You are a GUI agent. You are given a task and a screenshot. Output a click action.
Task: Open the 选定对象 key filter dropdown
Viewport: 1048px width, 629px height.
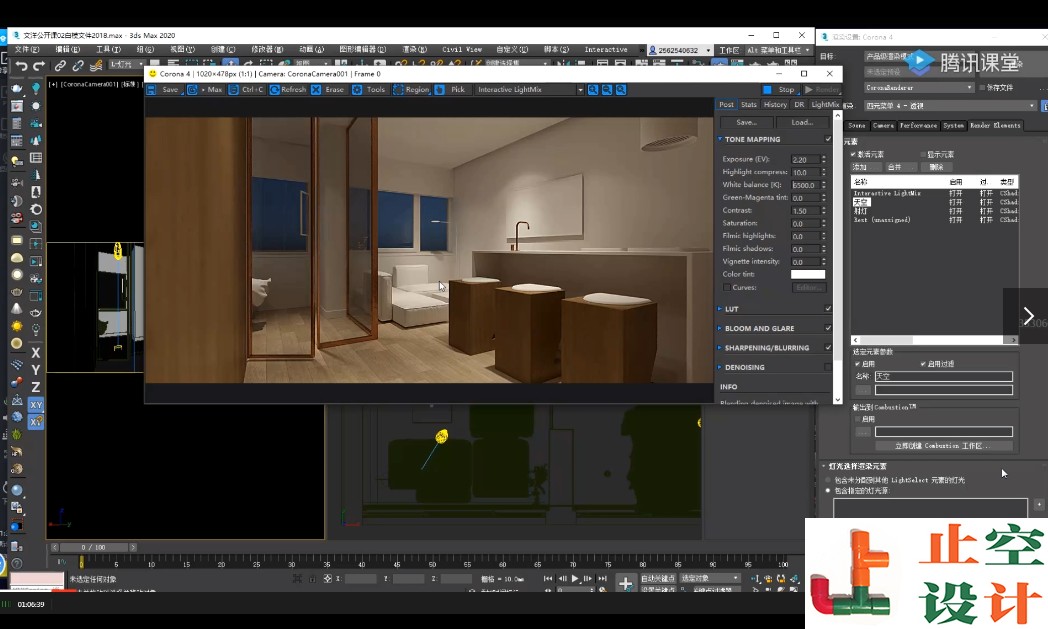[710, 578]
